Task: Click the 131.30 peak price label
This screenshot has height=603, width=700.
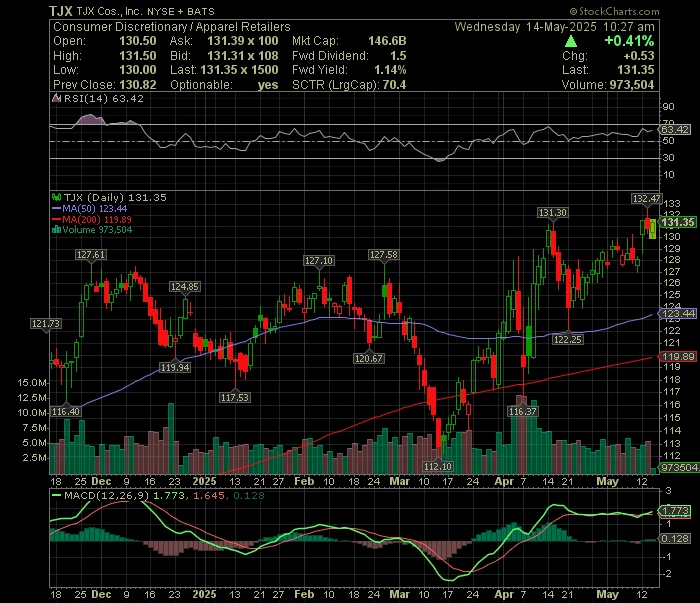Action: pos(553,212)
